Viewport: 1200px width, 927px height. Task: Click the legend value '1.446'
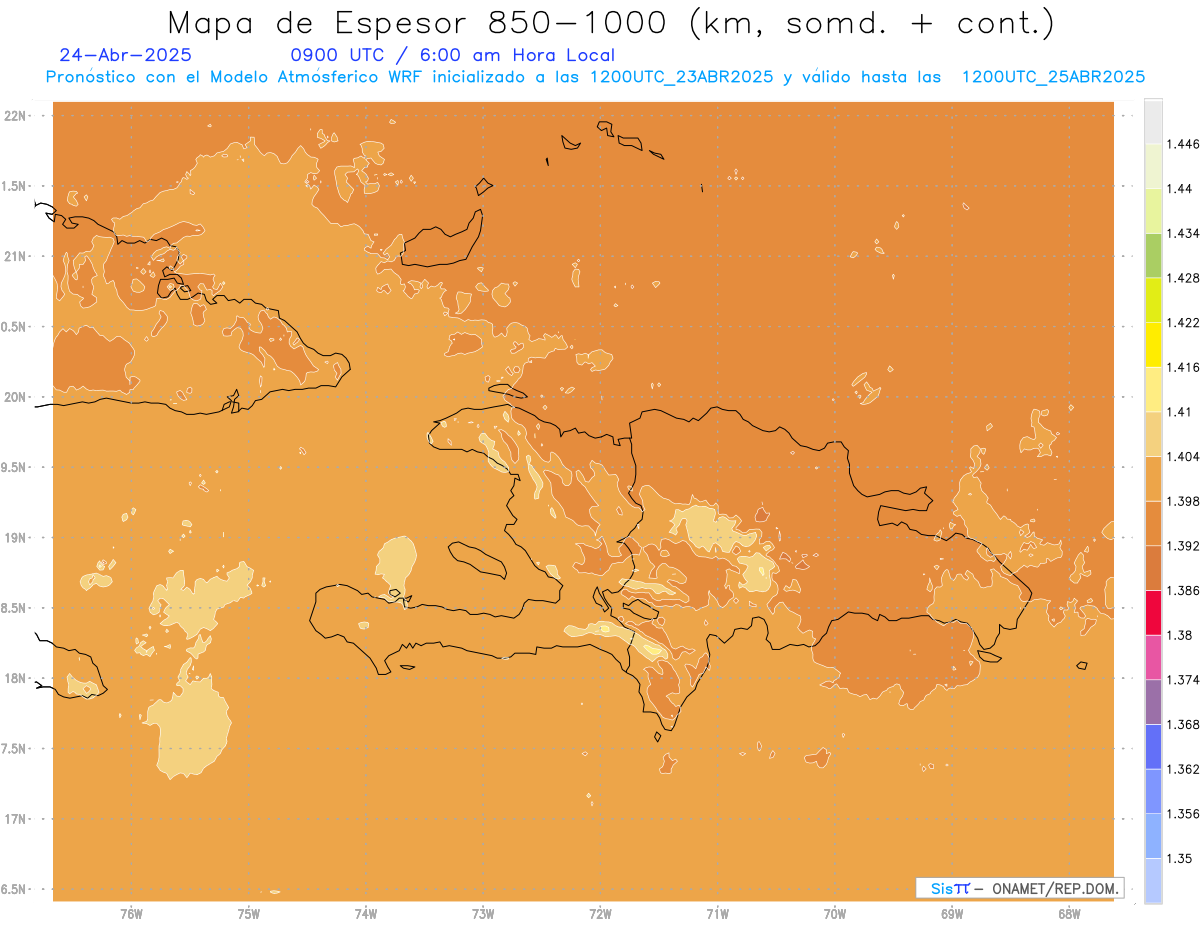[x=1183, y=144]
